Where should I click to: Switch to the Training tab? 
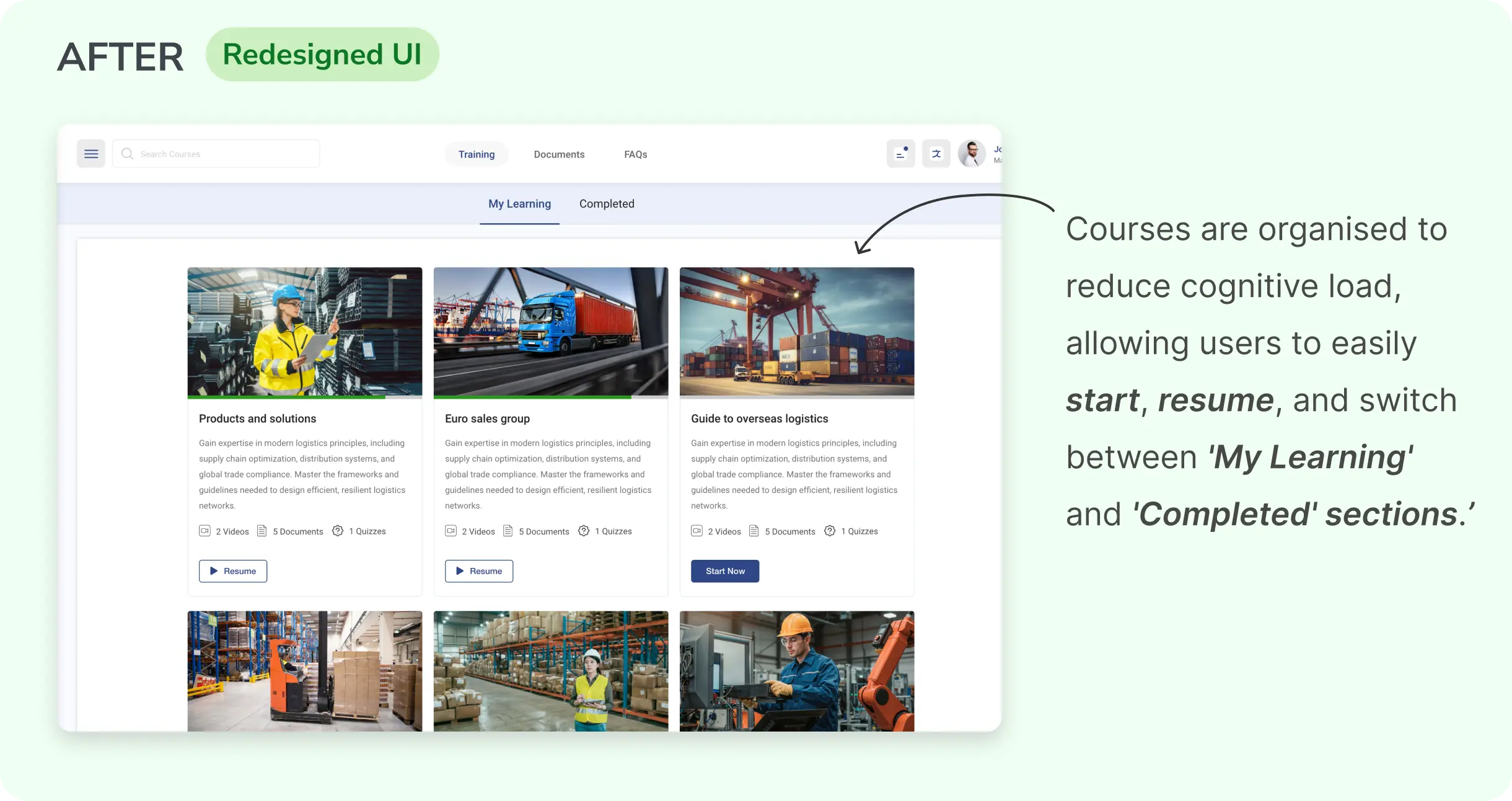476,154
